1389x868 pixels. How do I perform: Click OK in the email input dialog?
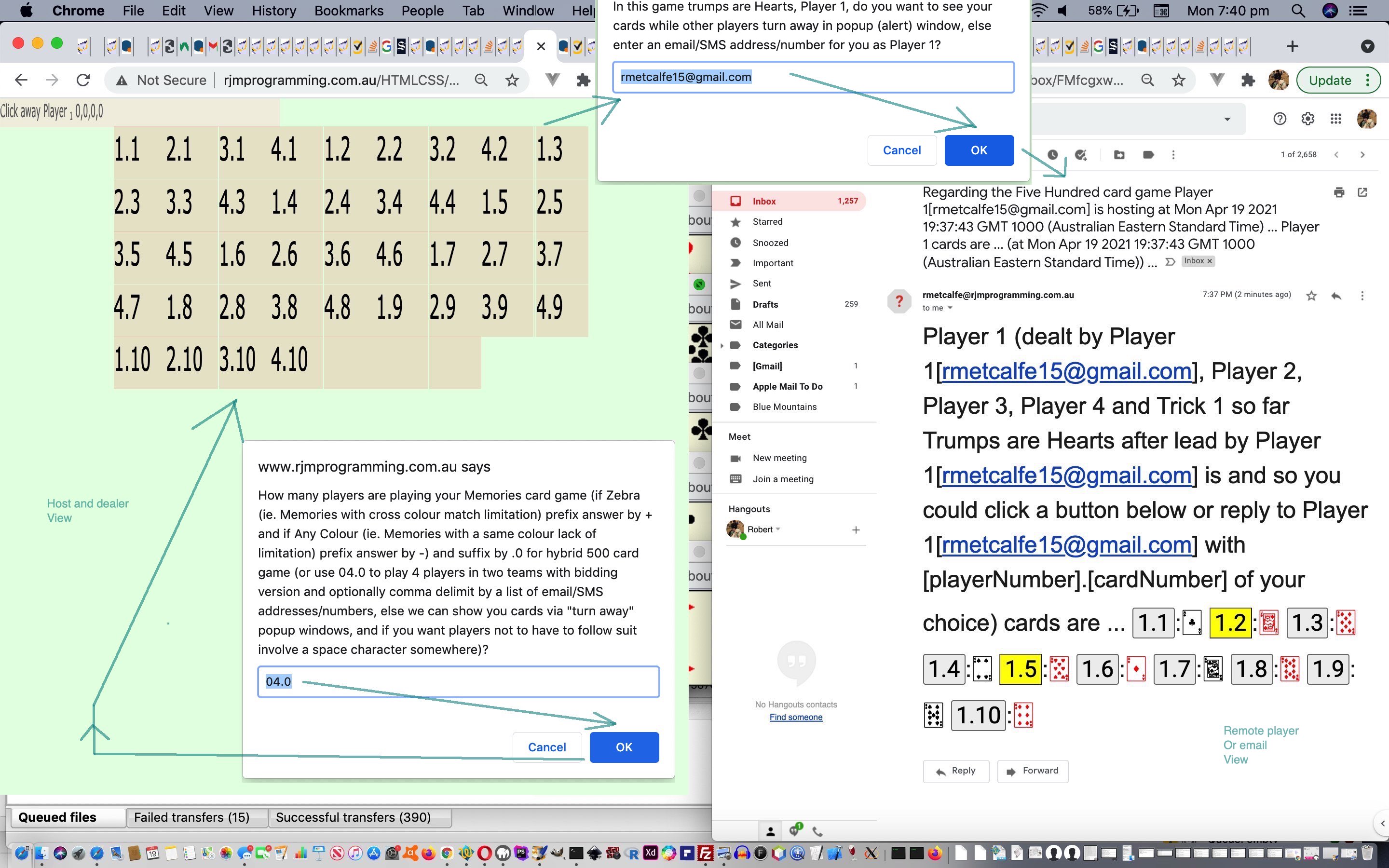coord(978,150)
